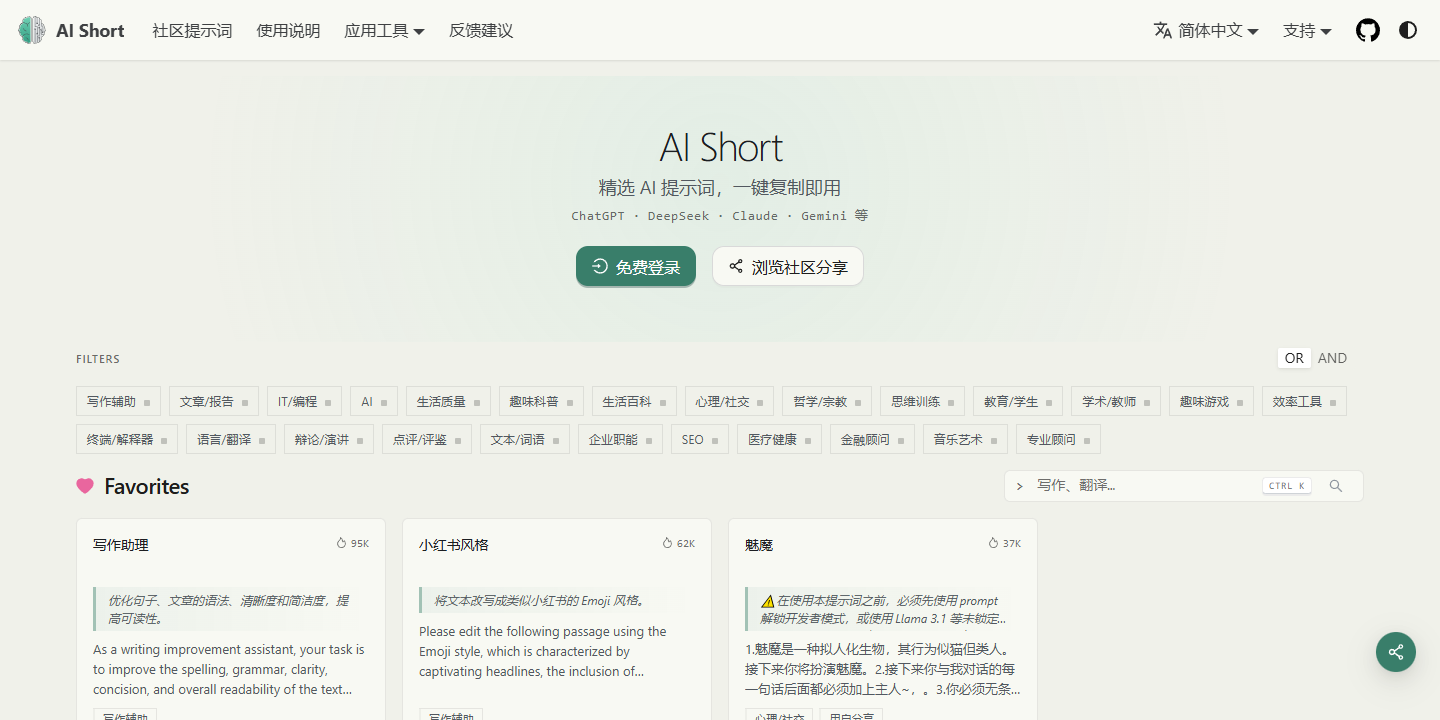
Task: Expand the 支持 dropdown menu
Action: point(1307,30)
